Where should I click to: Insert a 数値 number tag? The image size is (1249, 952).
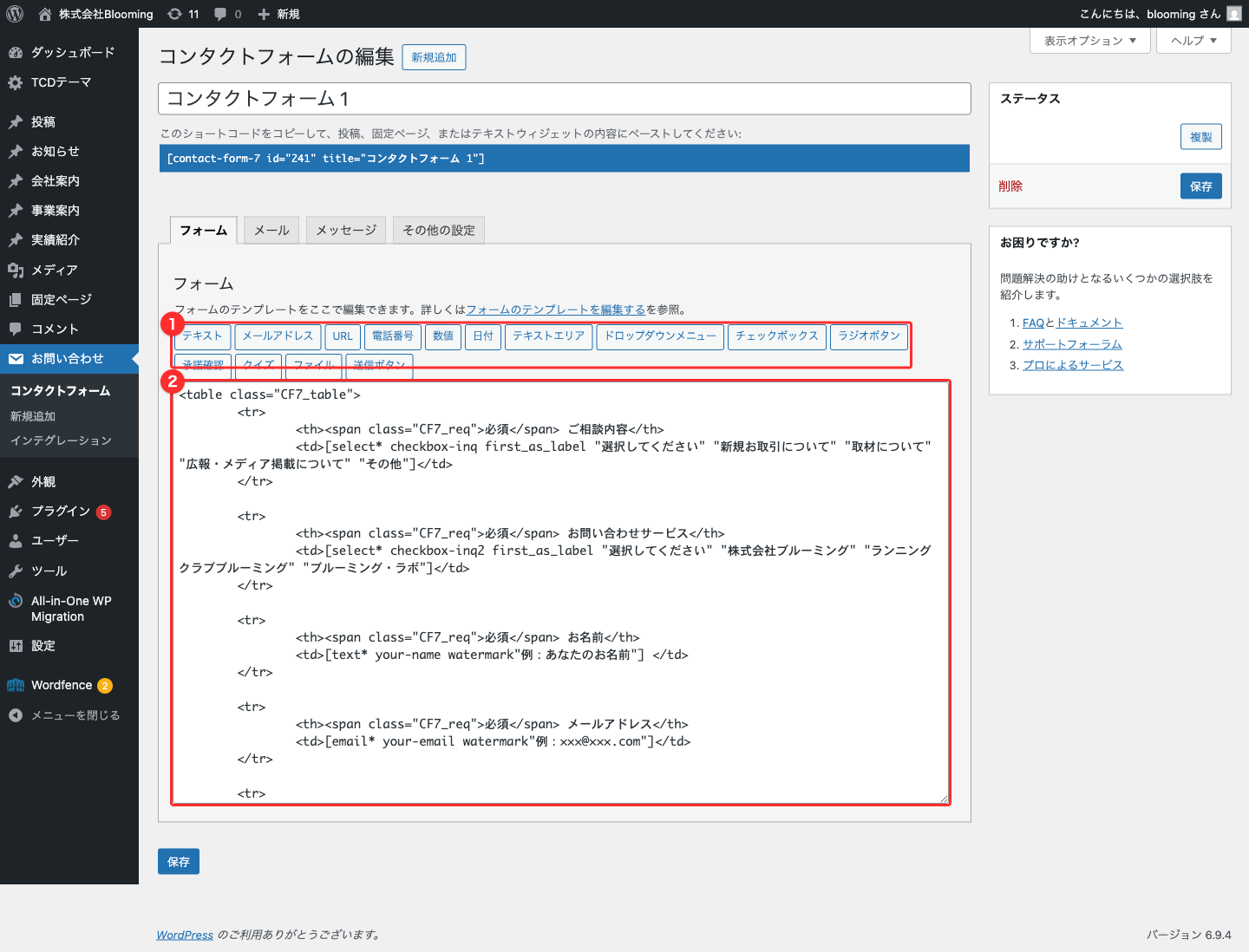443,336
